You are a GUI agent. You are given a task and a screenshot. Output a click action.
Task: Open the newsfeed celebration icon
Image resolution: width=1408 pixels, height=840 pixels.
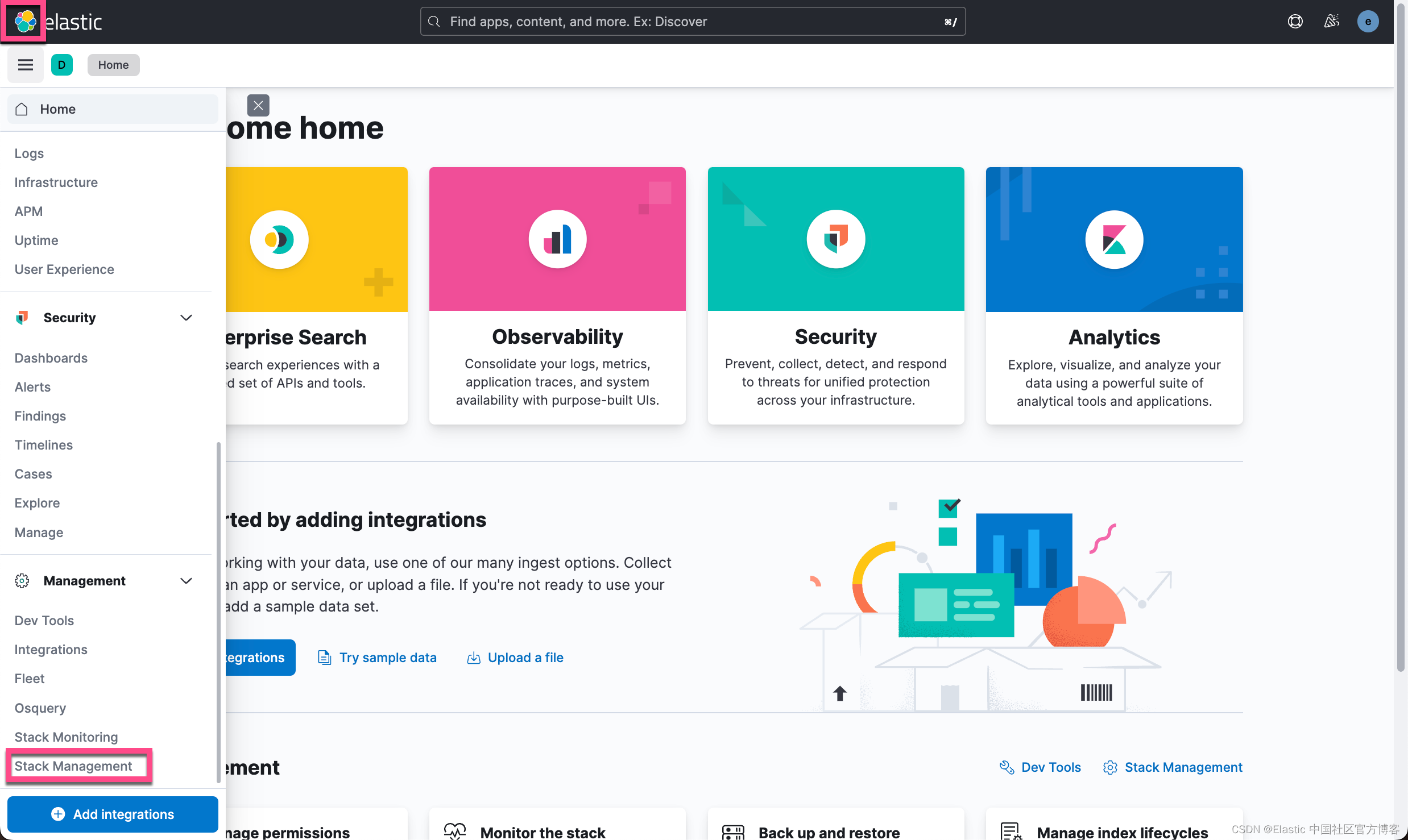[x=1331, y=22]
